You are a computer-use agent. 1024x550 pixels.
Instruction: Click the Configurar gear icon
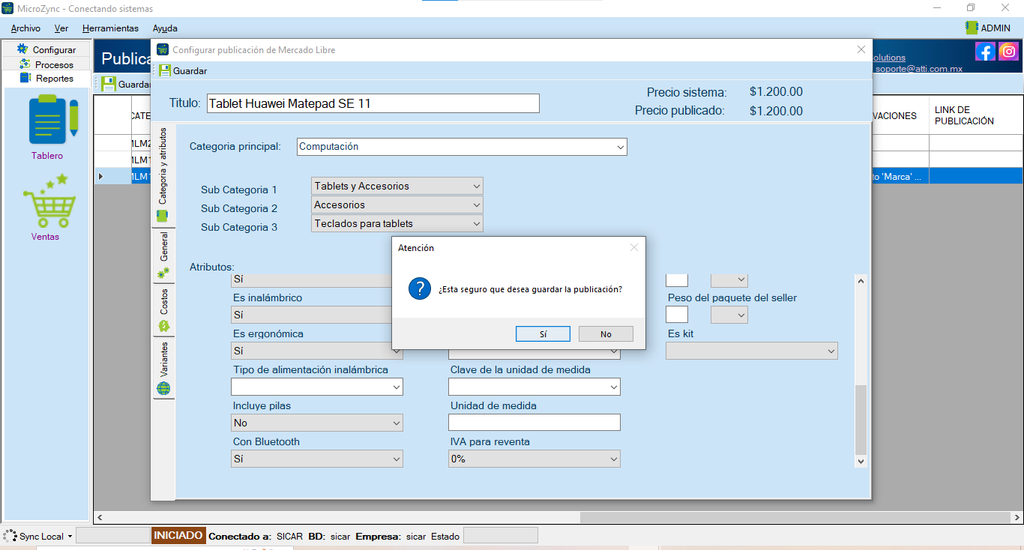tap(23, 49)
